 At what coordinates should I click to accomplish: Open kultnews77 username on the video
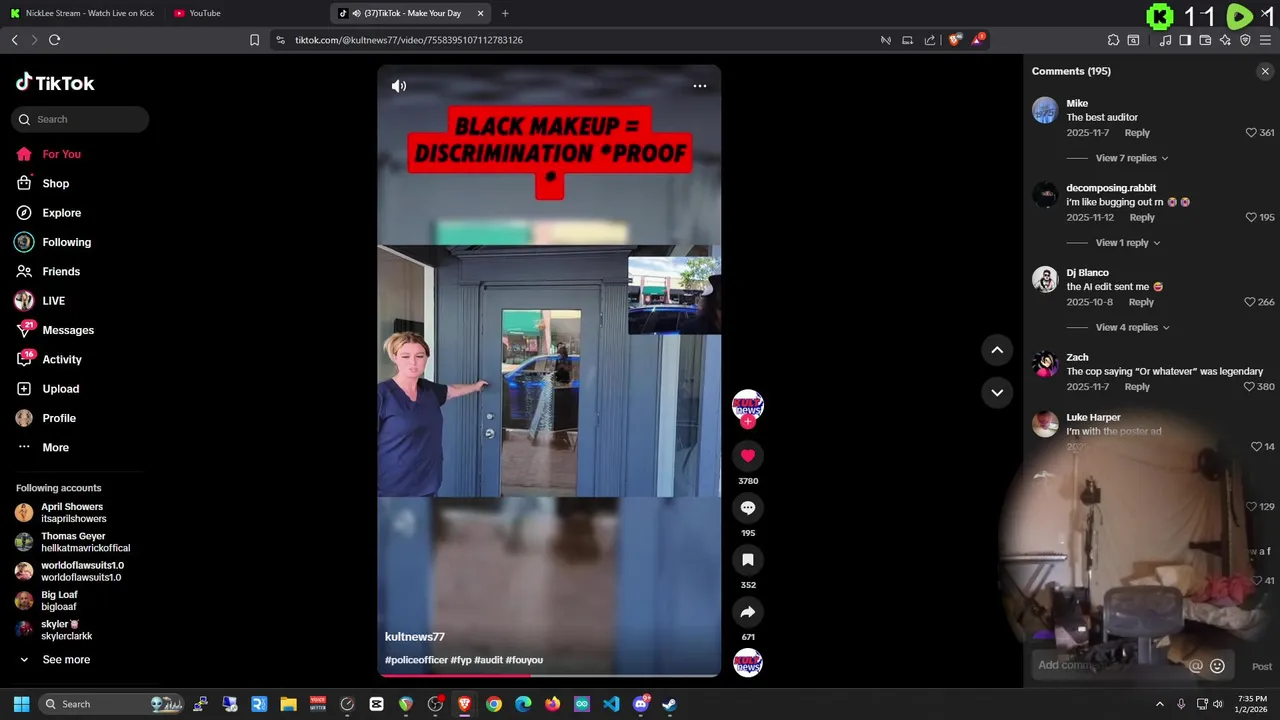point(415,637)
